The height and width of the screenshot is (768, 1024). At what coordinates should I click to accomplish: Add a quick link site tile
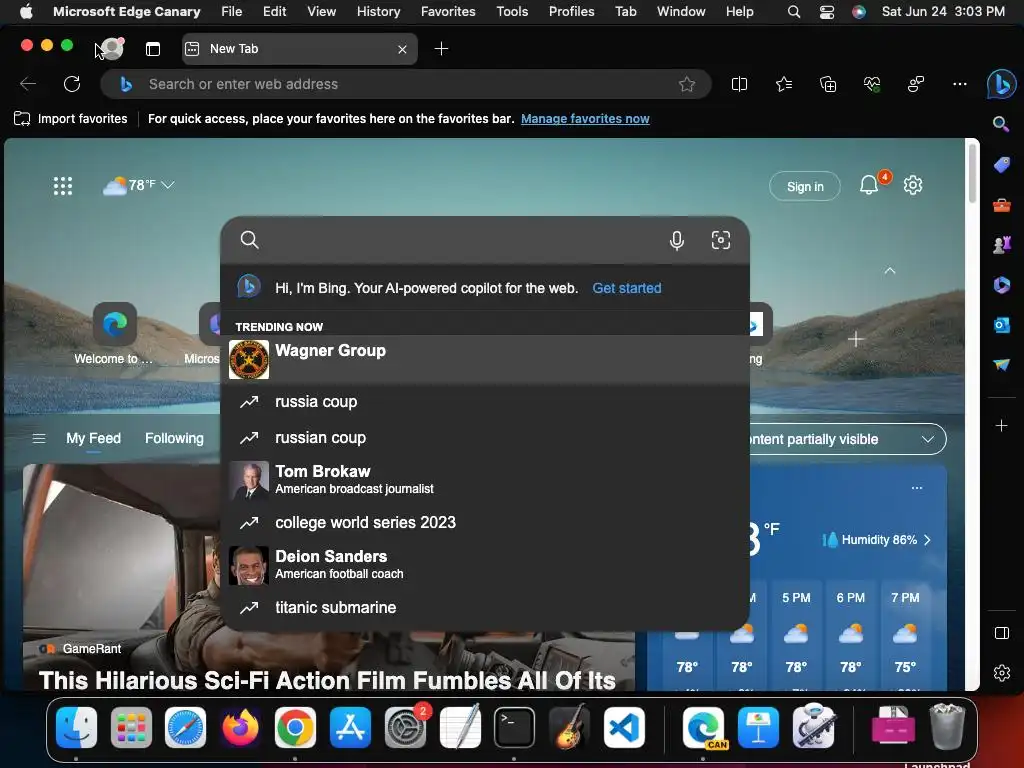point(856,339)
